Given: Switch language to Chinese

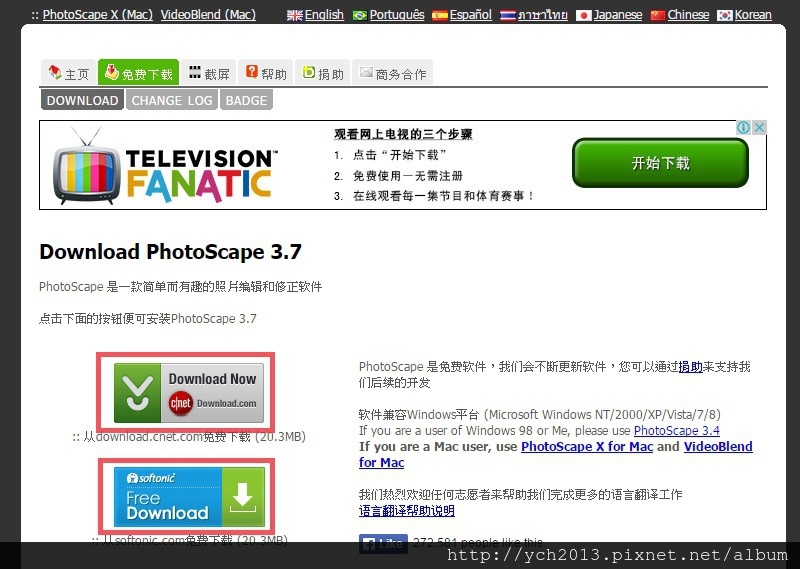Looking at the screenshot, I should [688, 15].
